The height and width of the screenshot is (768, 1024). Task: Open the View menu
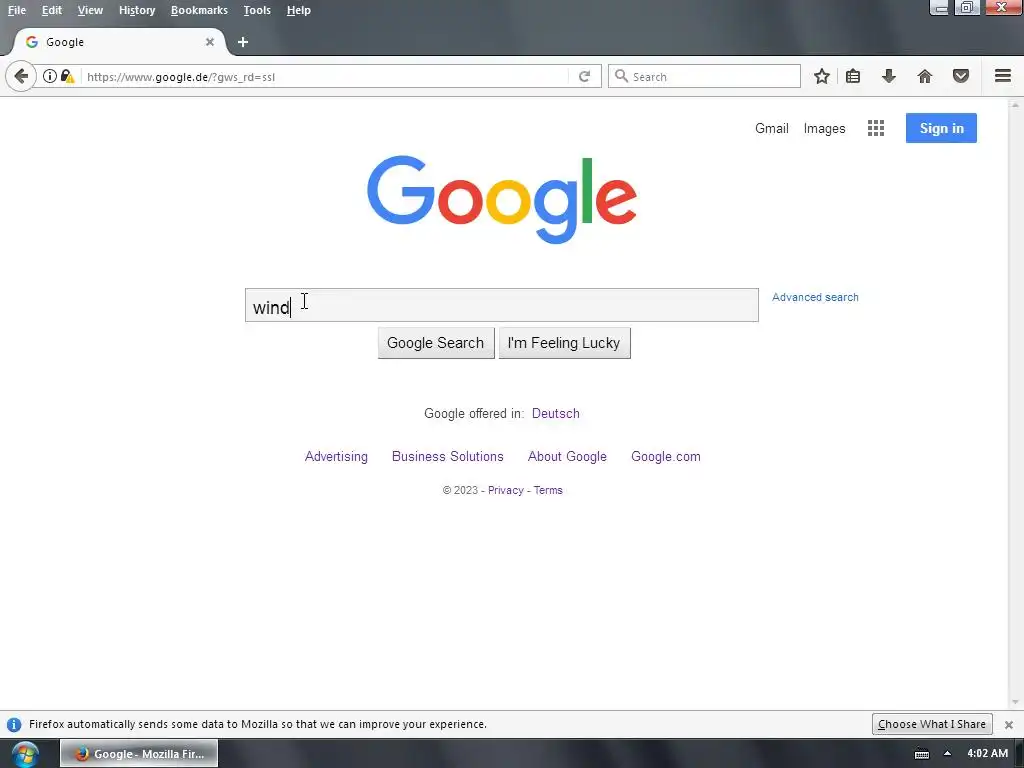coord(90,10)
